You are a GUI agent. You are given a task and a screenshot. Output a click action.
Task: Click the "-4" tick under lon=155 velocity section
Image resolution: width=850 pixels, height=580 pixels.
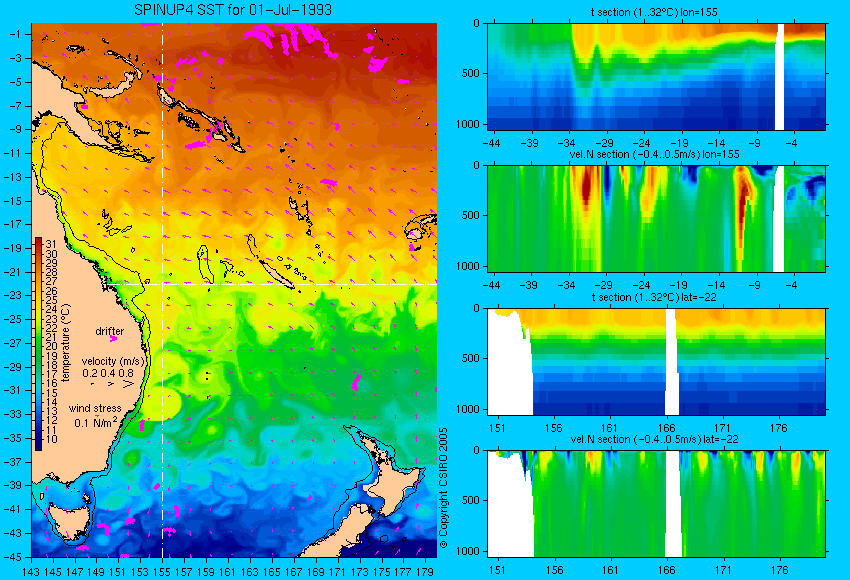pyautogui.click(x=792, y=286)
